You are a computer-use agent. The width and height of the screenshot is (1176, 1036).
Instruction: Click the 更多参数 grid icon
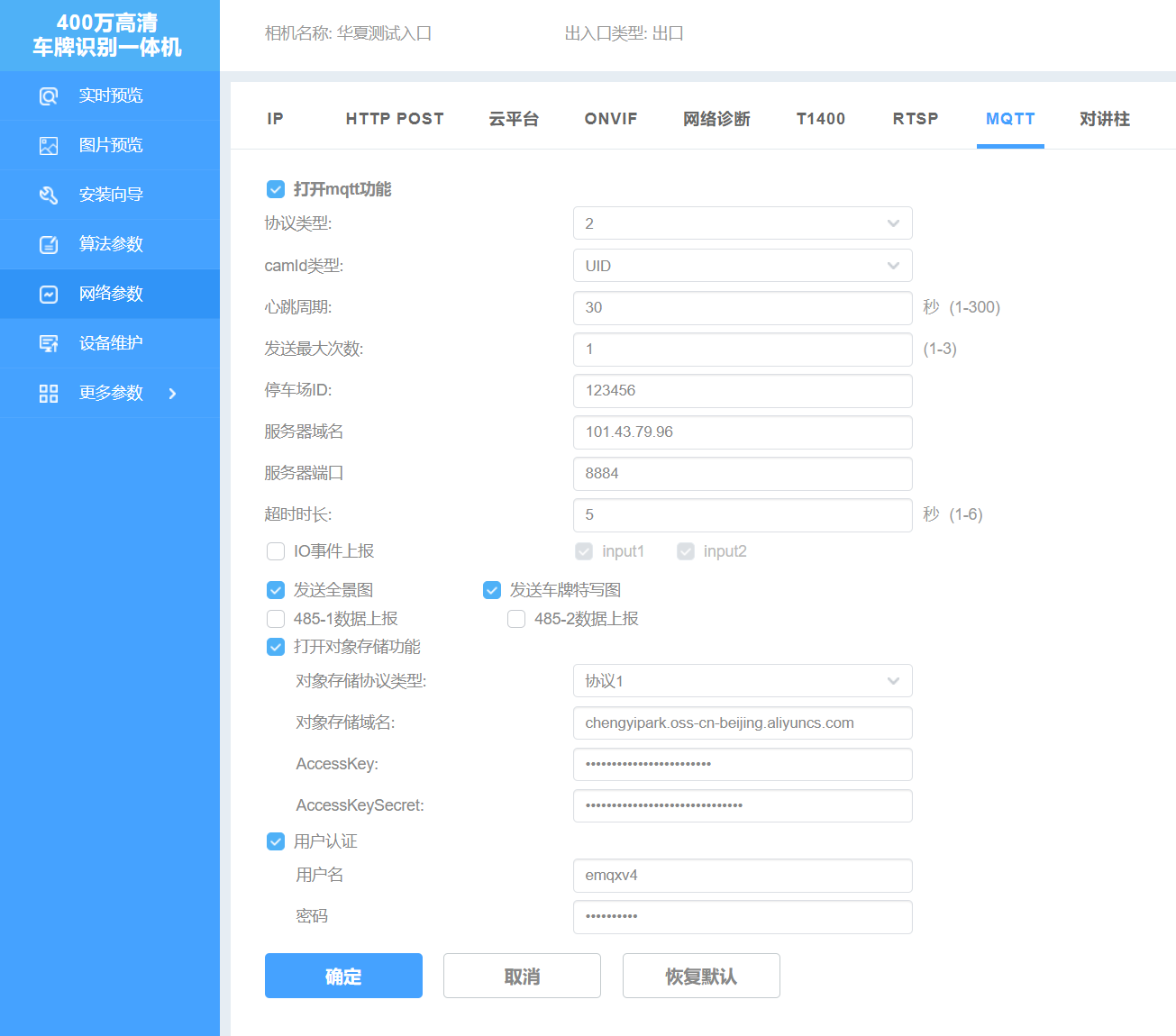click(49, 394)
